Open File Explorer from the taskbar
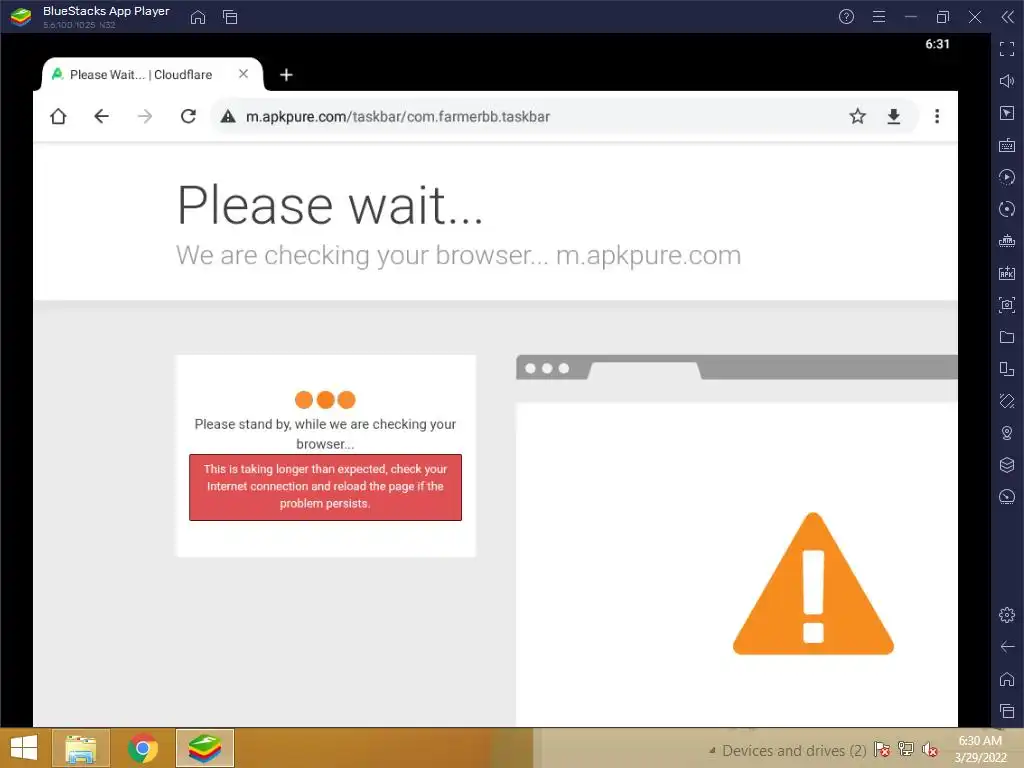The width and height of the screenshot is (1024, 768). click(x=80, y=748)
